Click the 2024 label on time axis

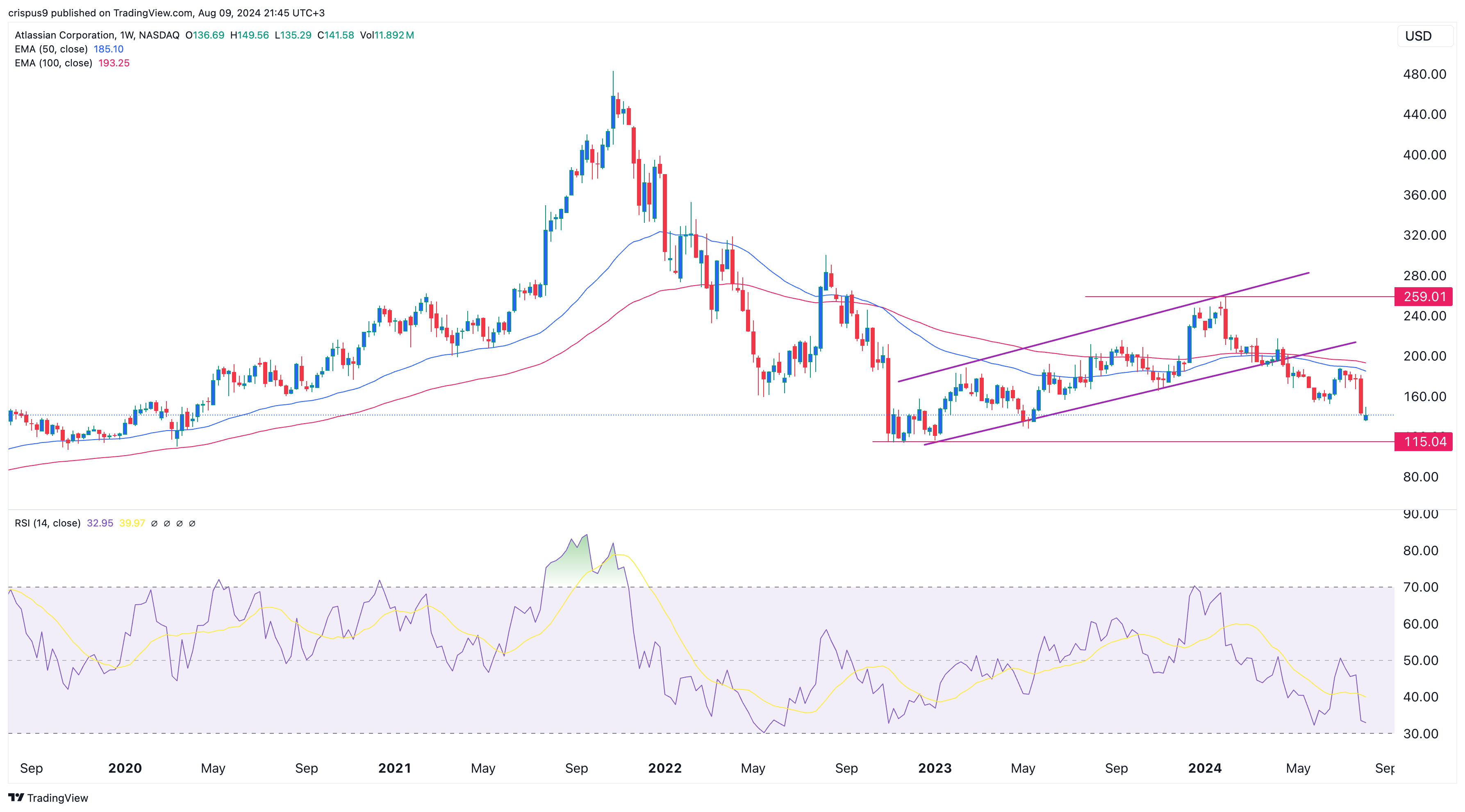pos(1205,768)
